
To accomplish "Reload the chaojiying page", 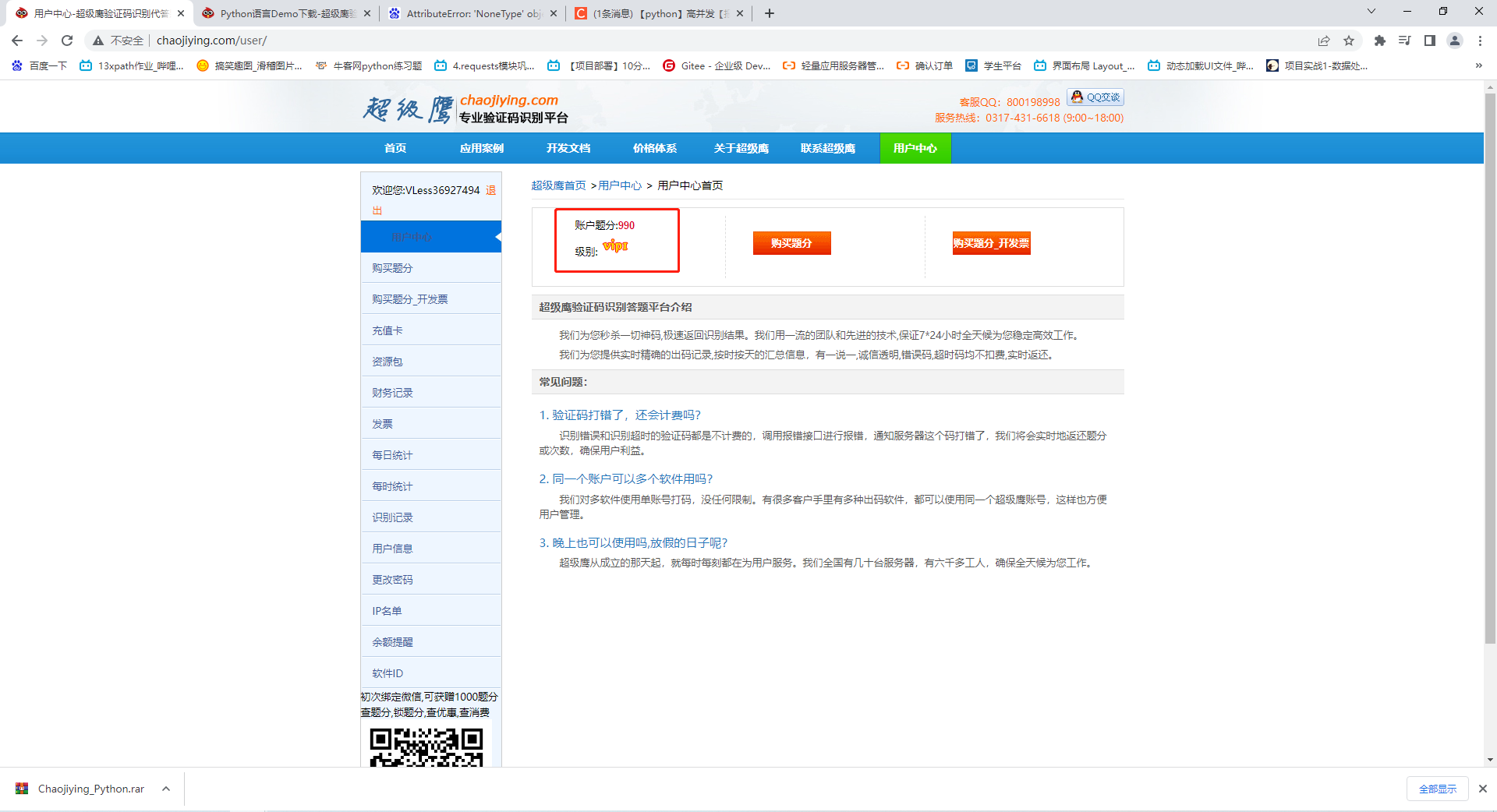I will tap(67, 41).
